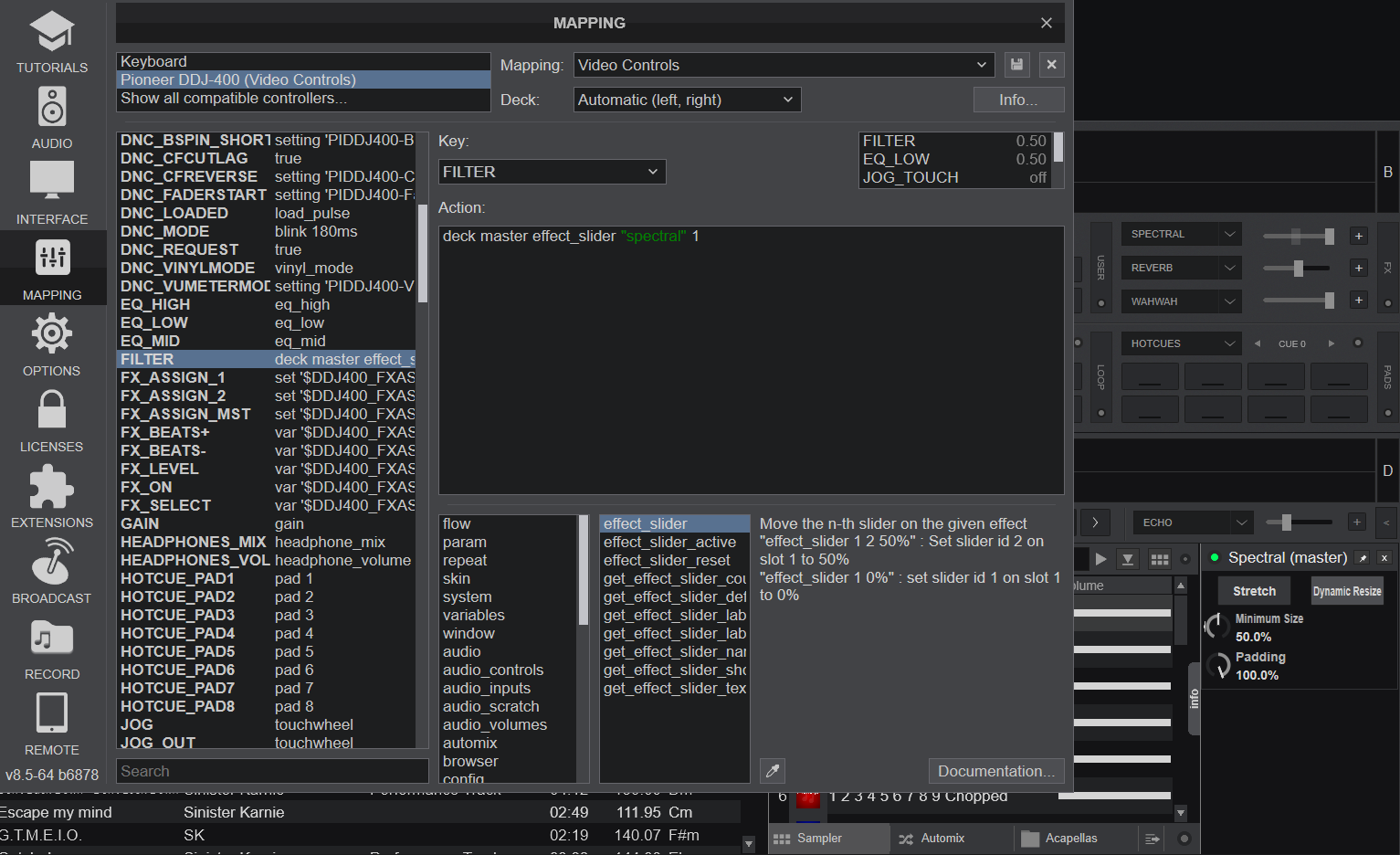1400x855 pixels.
Task: Open the Options gear icon
Action: tap(52, 333)
